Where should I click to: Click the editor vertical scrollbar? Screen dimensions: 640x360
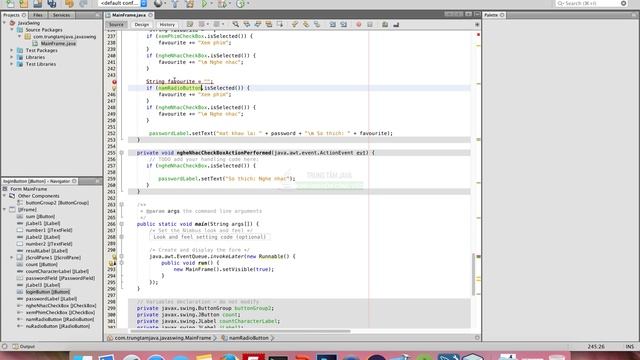[x=473, y=274]
